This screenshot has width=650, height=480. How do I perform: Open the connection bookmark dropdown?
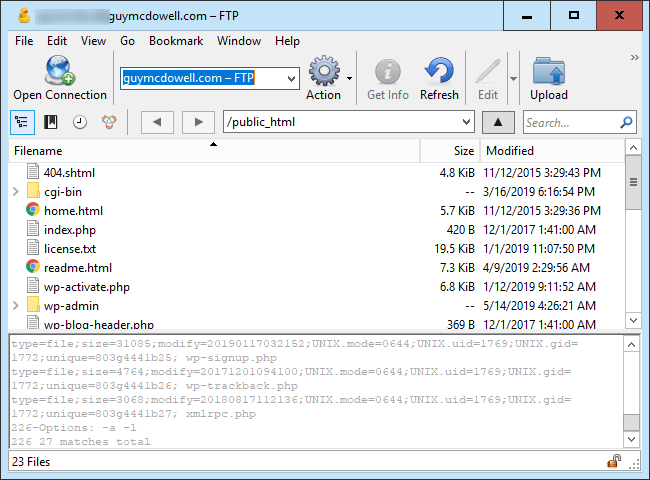pos(291,78)
